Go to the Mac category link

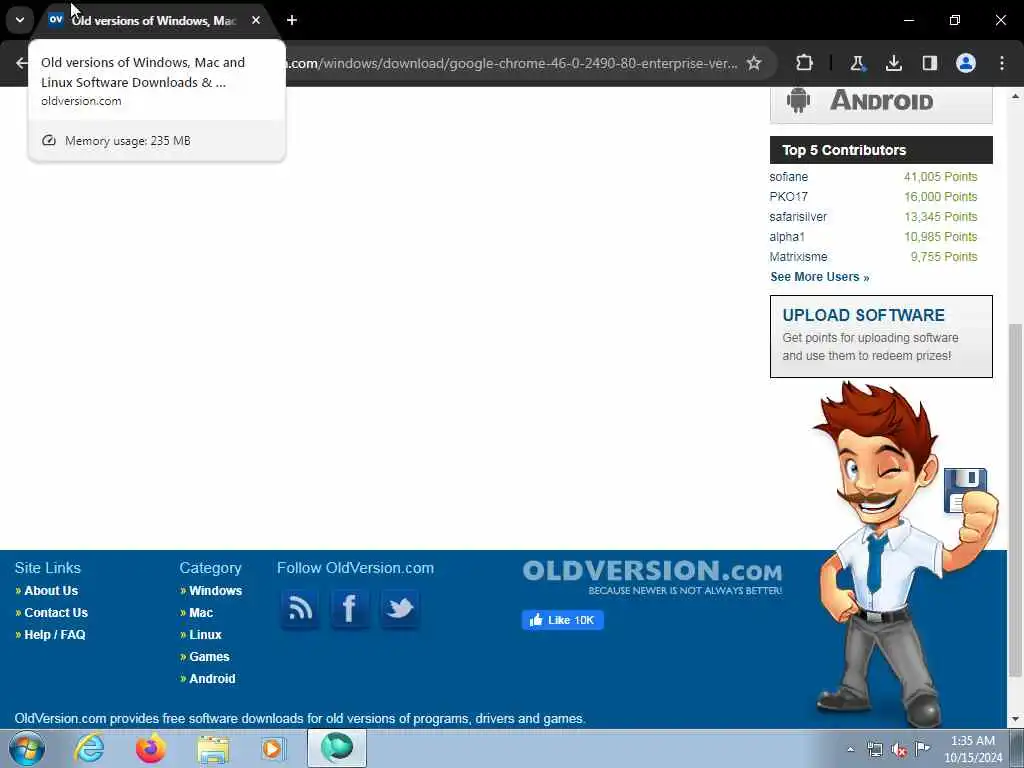(201, 613)
